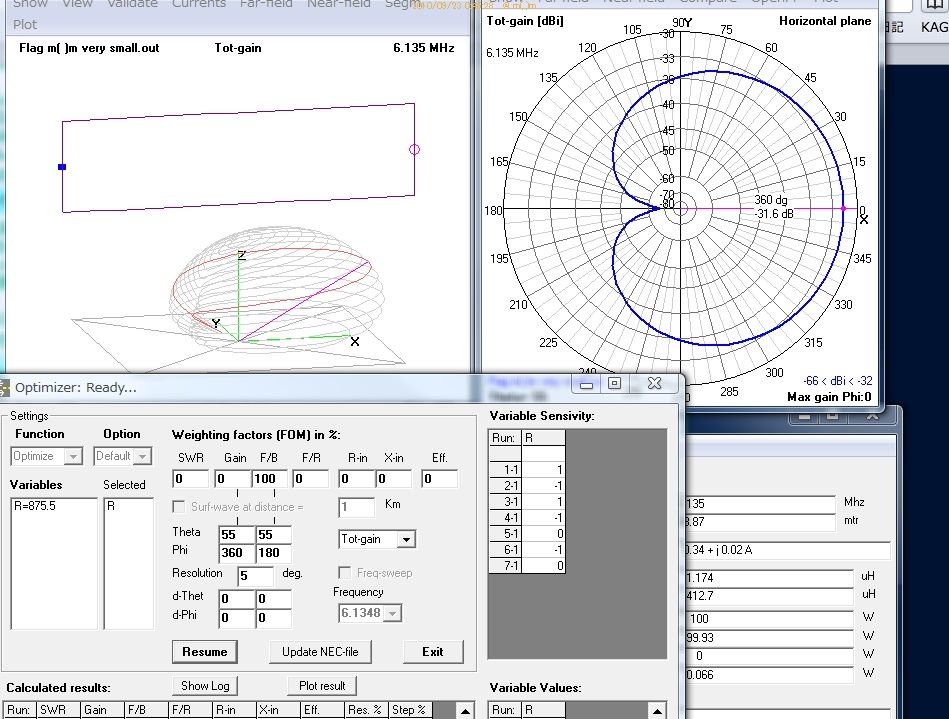This screenshot has height=719, width=949.
Task: Click the second d-Phi field
Action: pos(274,617)
